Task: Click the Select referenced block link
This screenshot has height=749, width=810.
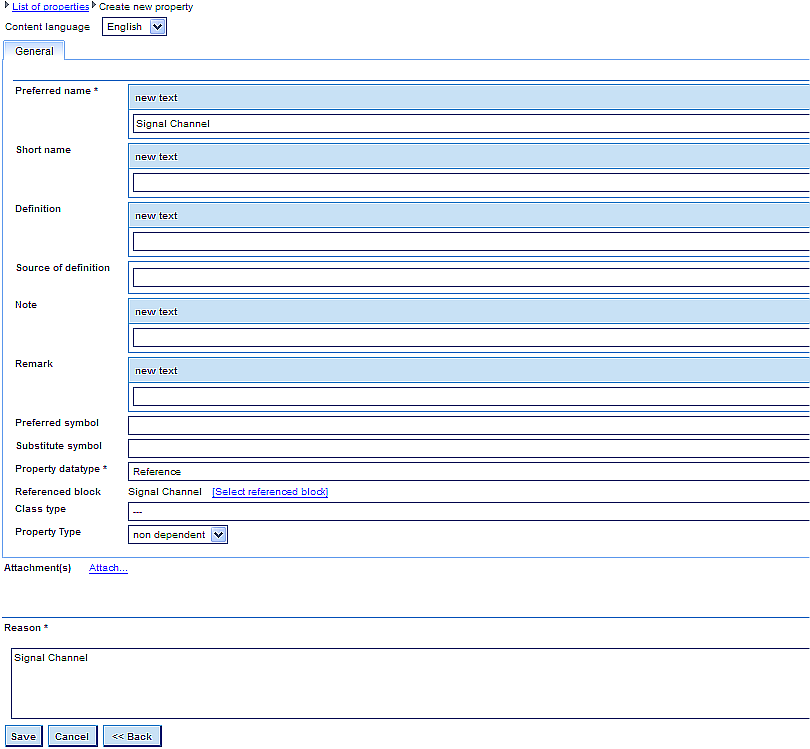Action: [270, 492]
